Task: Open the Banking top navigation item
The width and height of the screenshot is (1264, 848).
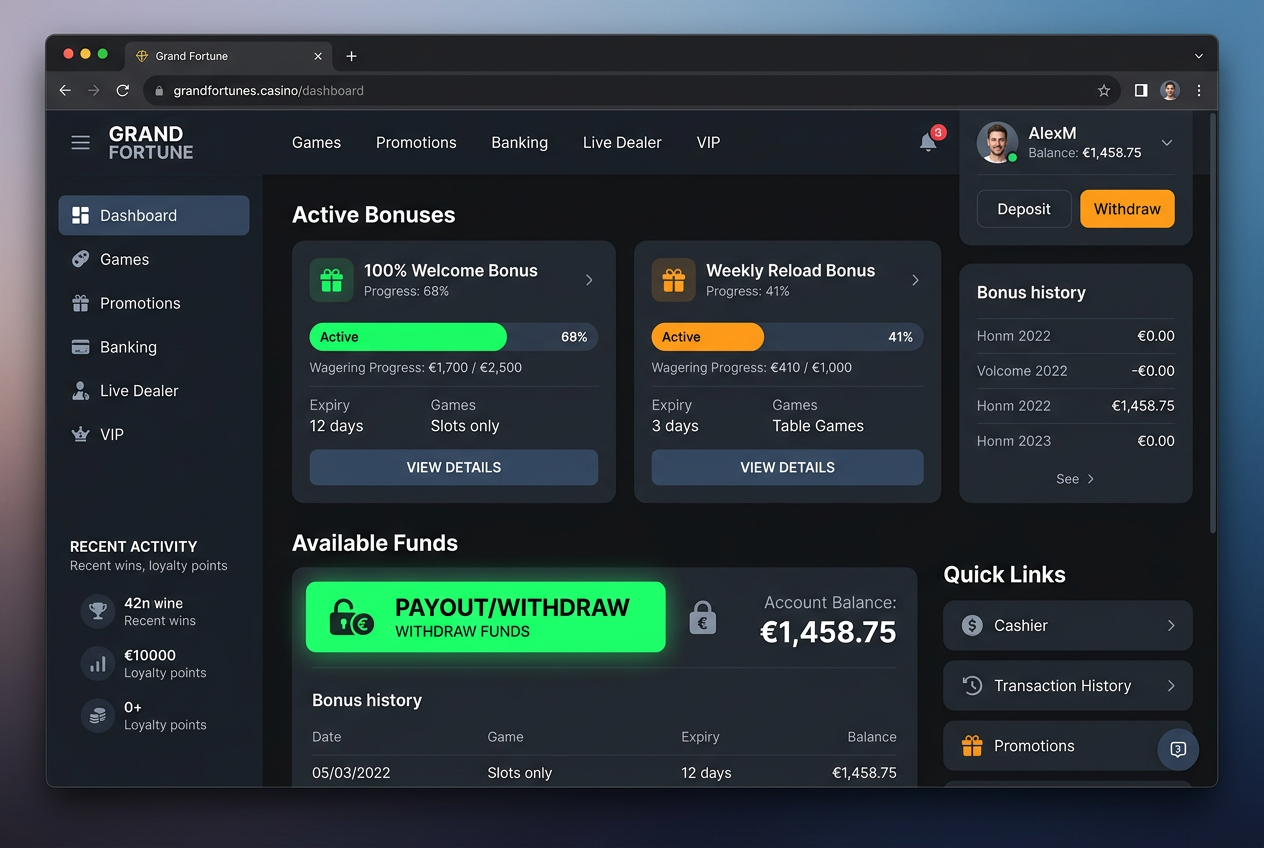Action: point(520,143)
